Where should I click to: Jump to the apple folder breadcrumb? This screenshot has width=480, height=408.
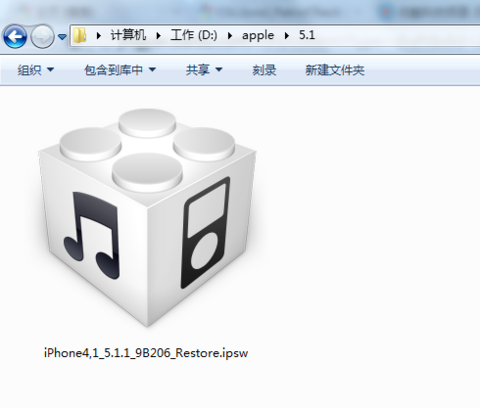click(x=258, y=35)
